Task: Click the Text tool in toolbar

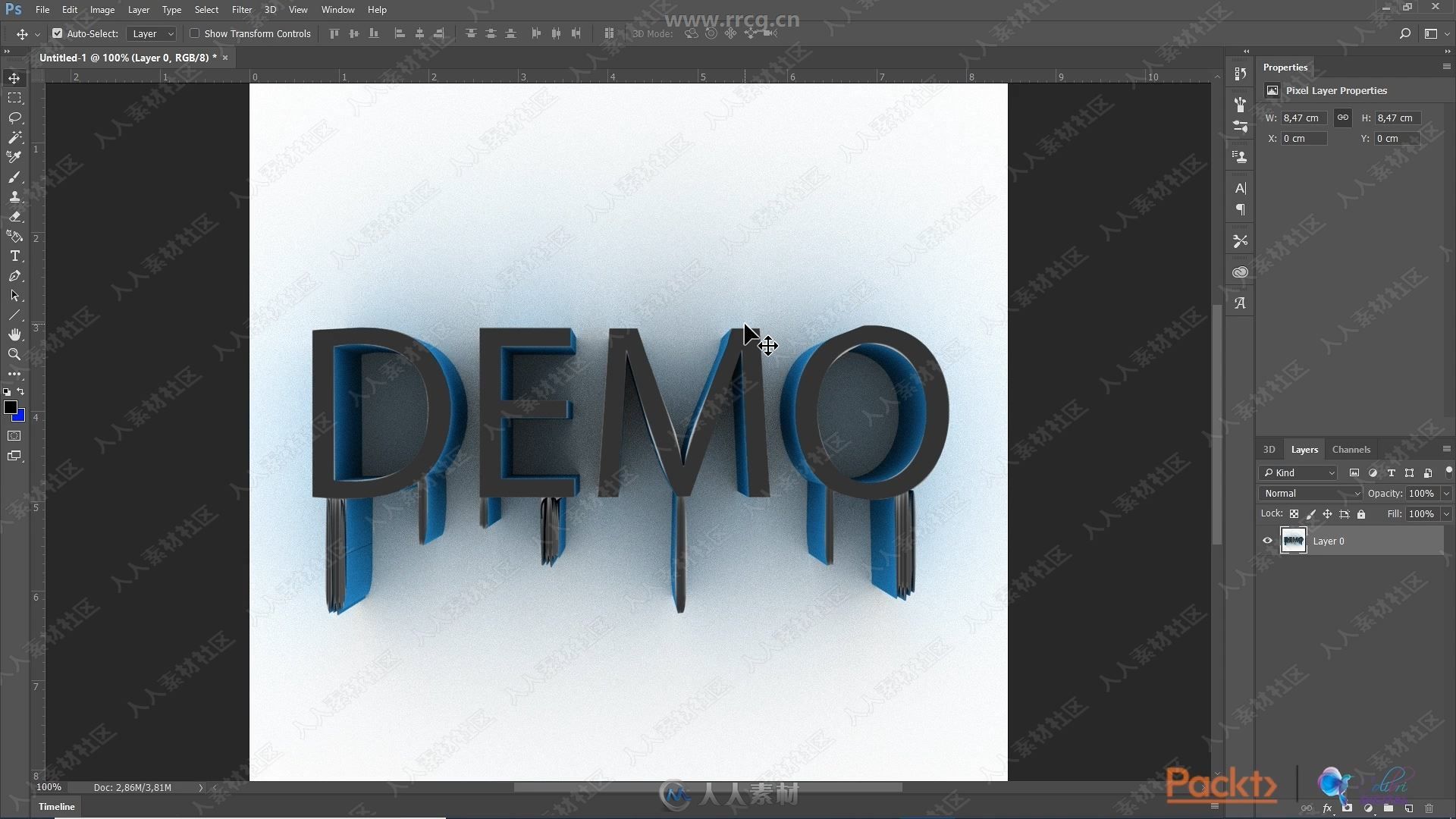Action: click(14, 258)
